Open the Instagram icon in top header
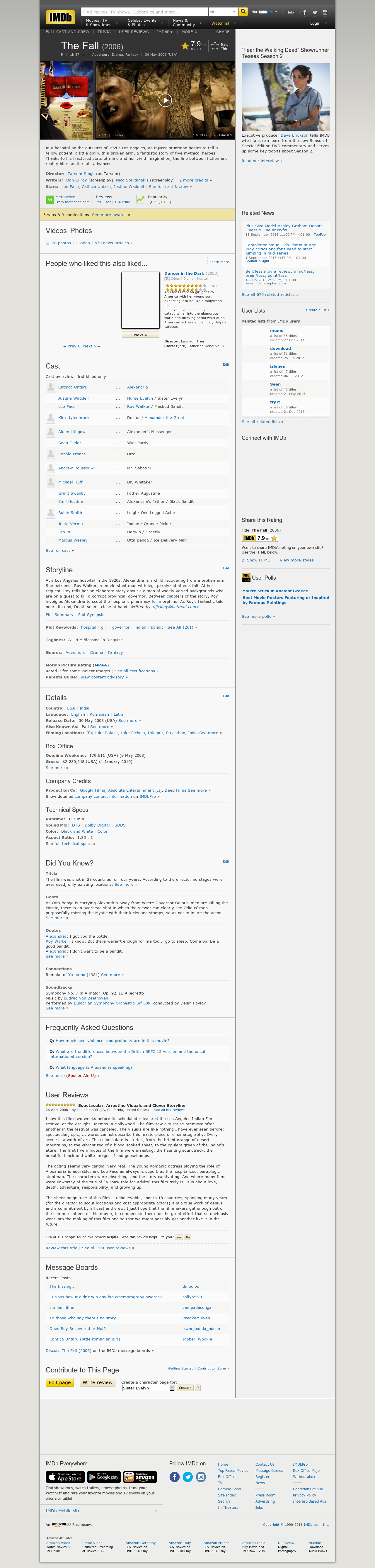Viewport: 375px width, 1568px height. coord(325,12)
